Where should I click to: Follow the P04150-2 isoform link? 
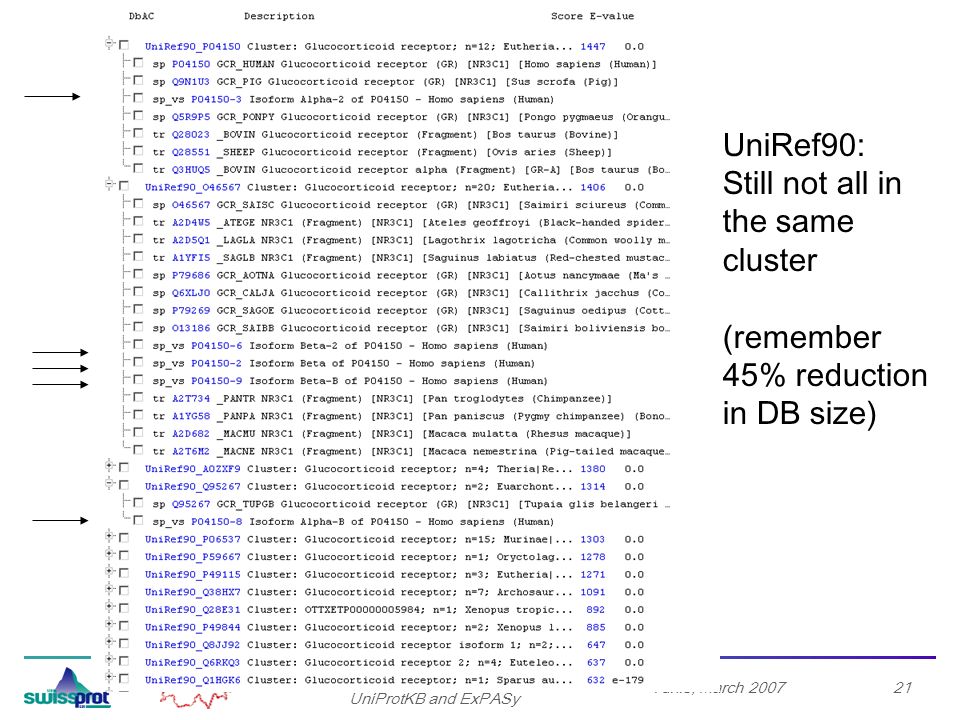[216, 364]
